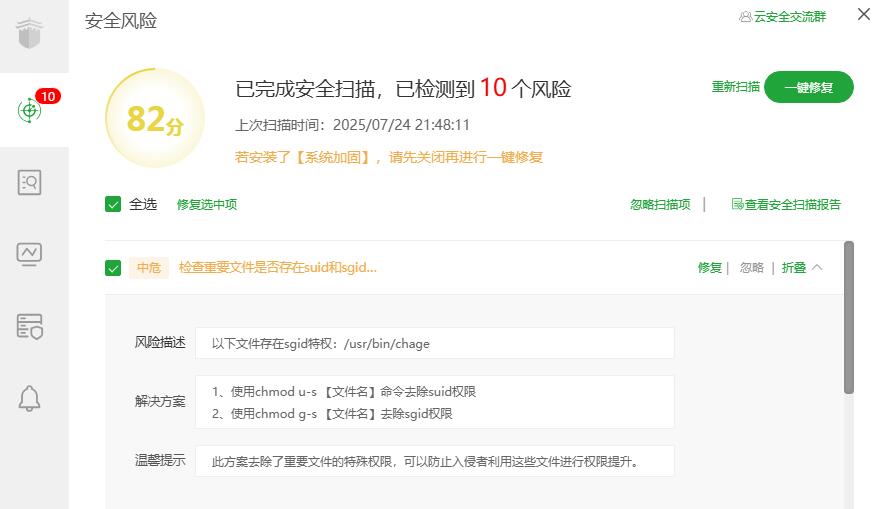Click the 上次扫描时间 timestamp text

pyautogui.click(x=352, y=125)
